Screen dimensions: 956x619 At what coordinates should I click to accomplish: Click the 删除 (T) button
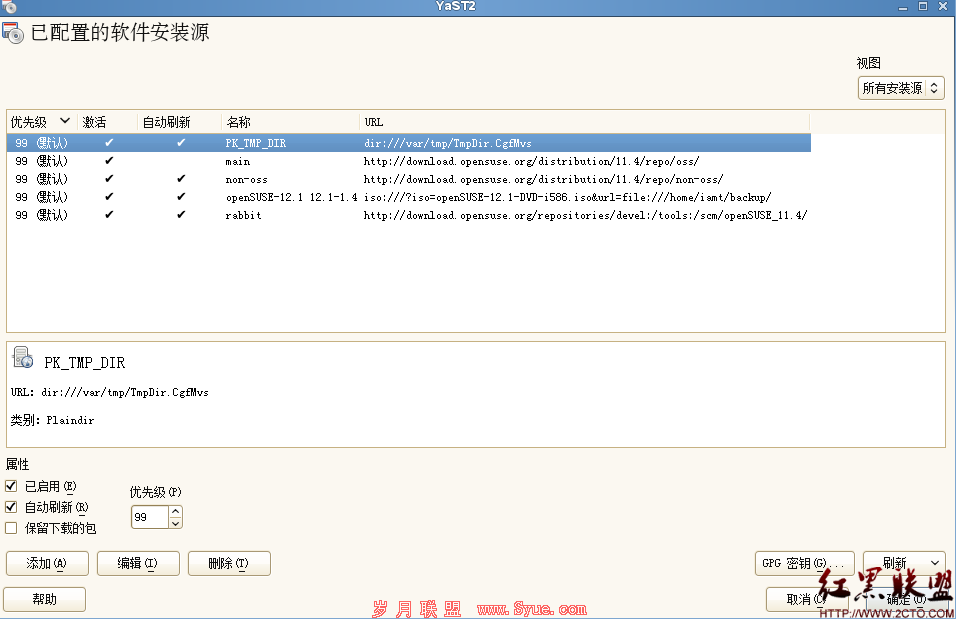pyautogui.click(x=229, y=564)
